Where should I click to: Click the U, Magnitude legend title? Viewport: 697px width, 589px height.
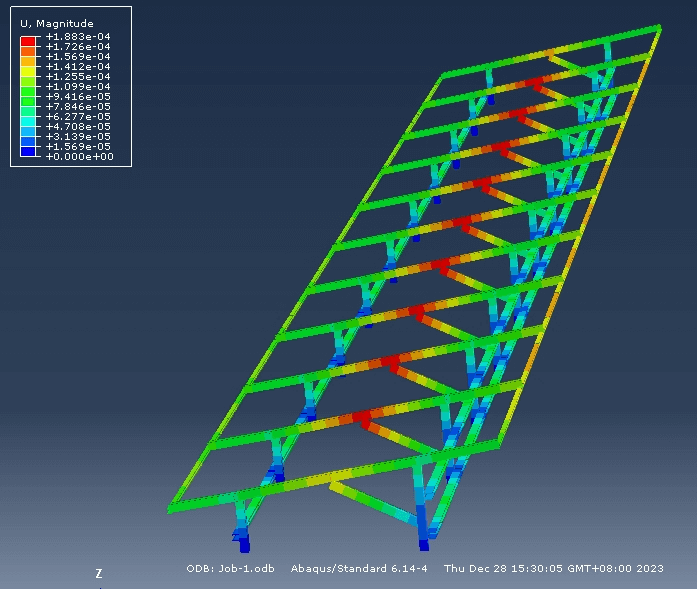tap(57, 23)
